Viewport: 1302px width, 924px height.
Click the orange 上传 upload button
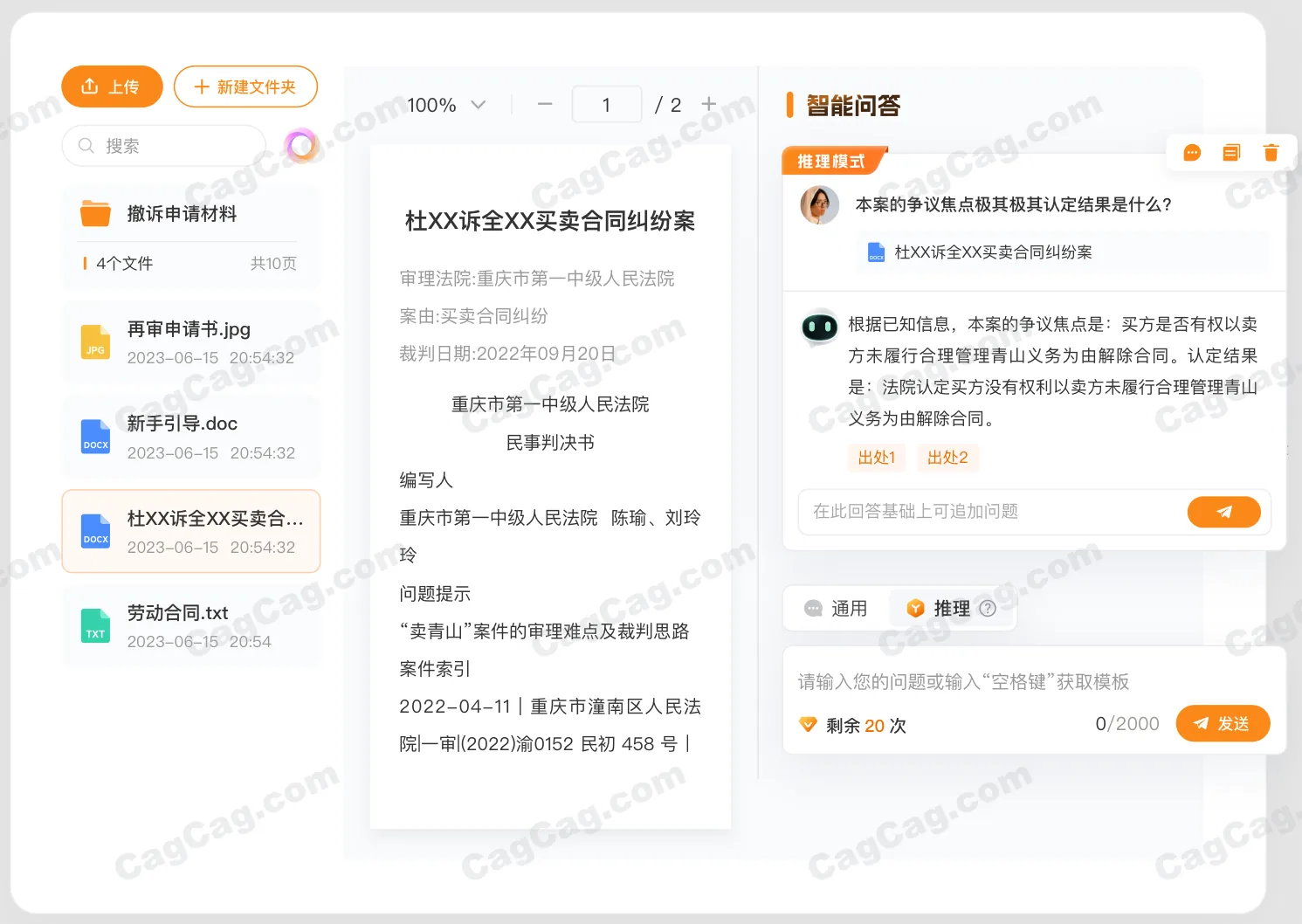tap(112, 86)
